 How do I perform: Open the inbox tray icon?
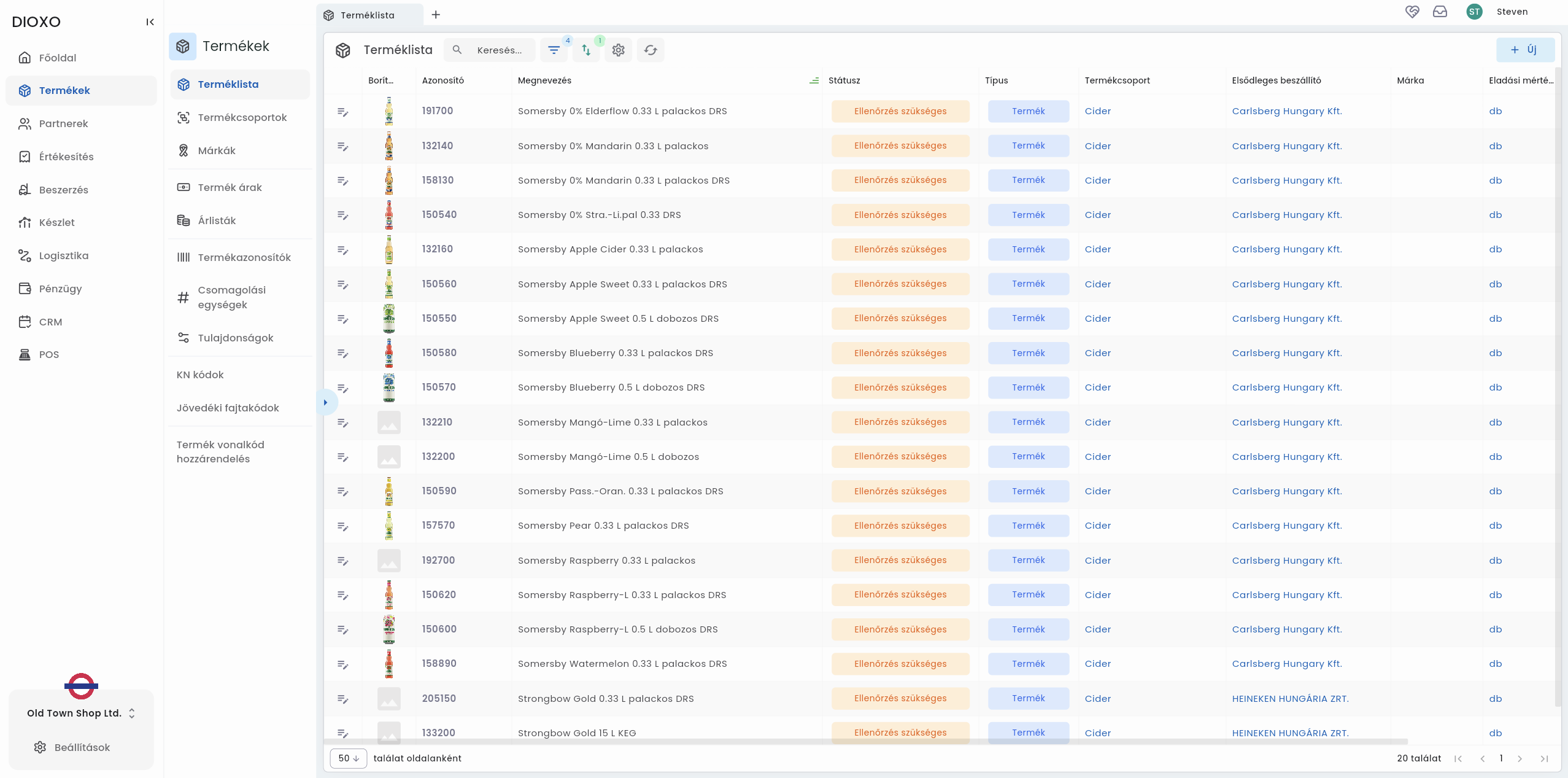(x=1440, y=12)
